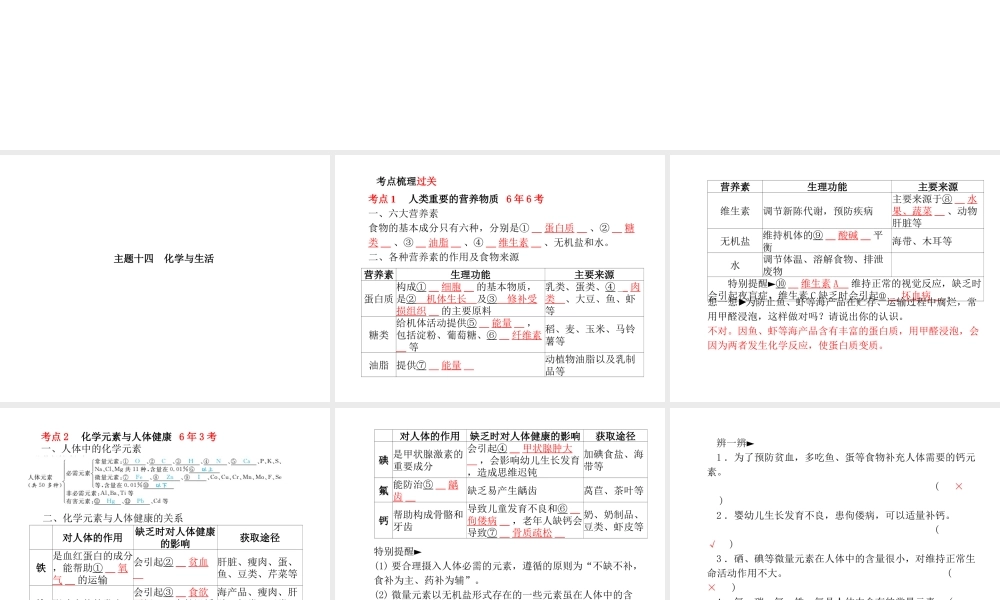
Task: Open the slide thumbnail '考点1 人类重要的营养物质'
Action: coord(499,278)
